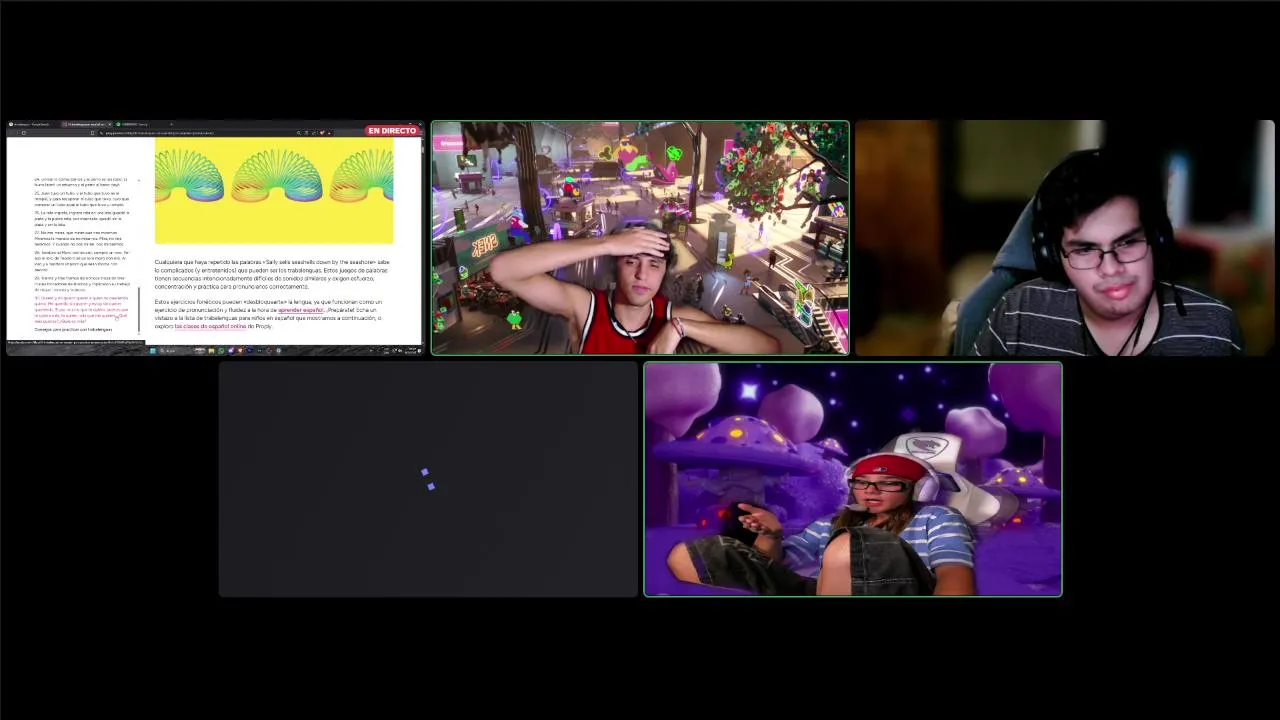The height and width of the screenshot is (720, 1280).
Task: Select the tile with purple mushroom background
Action: (853, 480)
